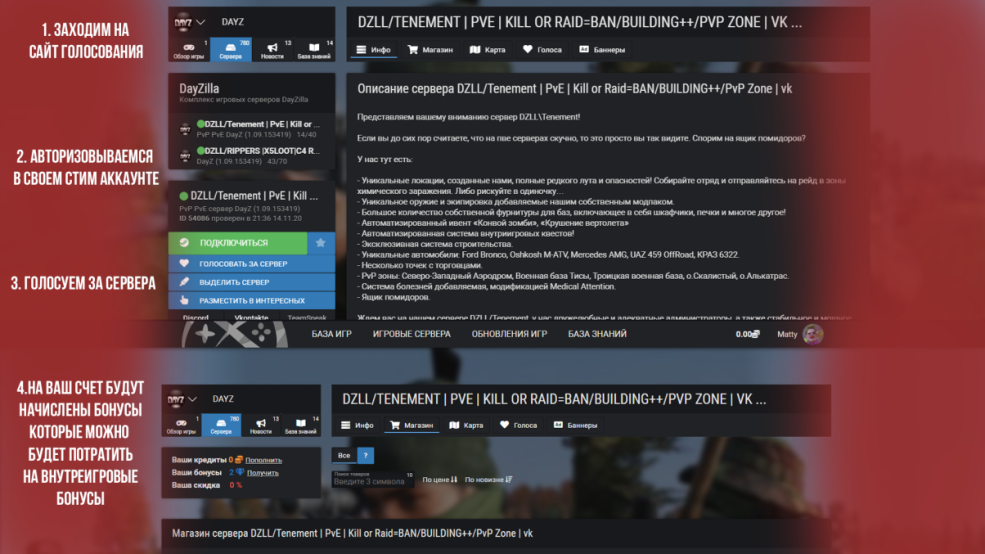Open Обзор игры gamepad tab on the info page
Screen dimensions: 985x554
188,50
